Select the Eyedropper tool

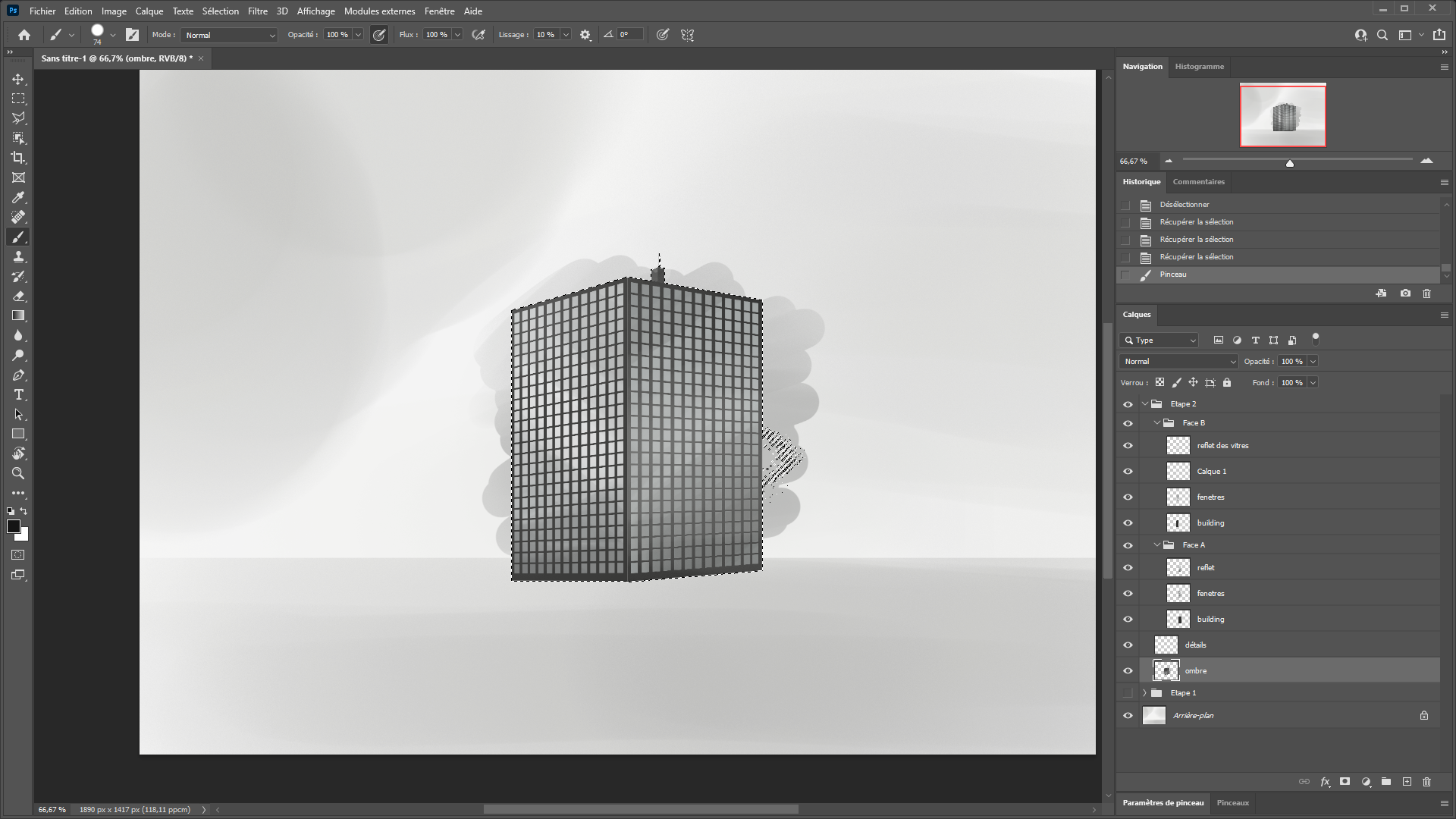[x=18, y=197]
